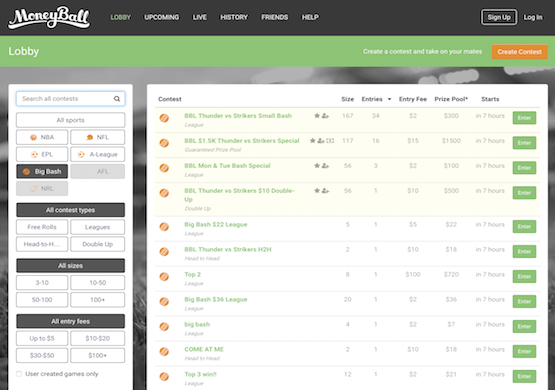This screenshot has height=390, width=555.
Task: Filter contests by Free Rolls
Action: 42,227
